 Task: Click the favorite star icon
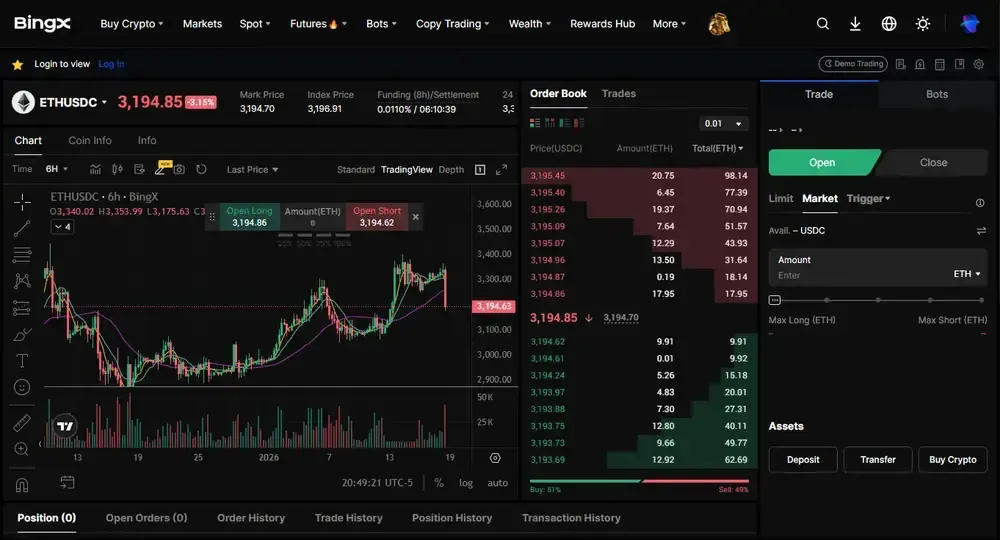pos(17,64)
